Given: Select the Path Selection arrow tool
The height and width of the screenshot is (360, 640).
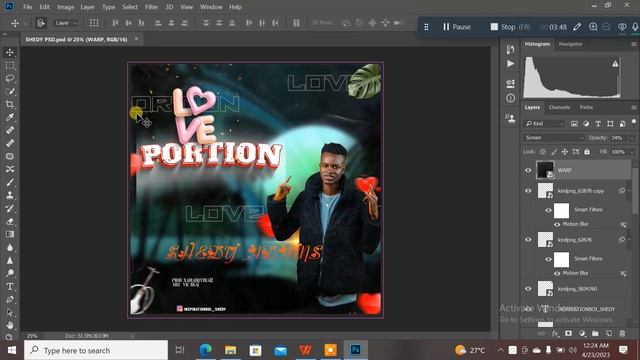Looking at the screenshot, I should coord(10,313).
